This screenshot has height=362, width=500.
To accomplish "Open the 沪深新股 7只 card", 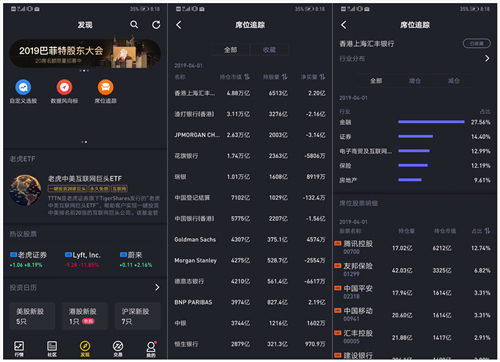I will 138,316.
